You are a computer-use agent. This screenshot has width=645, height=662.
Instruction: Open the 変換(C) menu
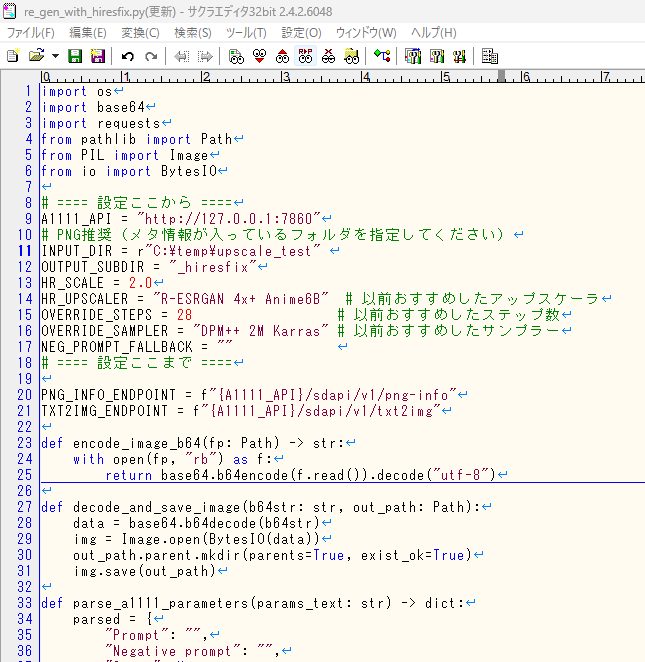tap(140, 33)
